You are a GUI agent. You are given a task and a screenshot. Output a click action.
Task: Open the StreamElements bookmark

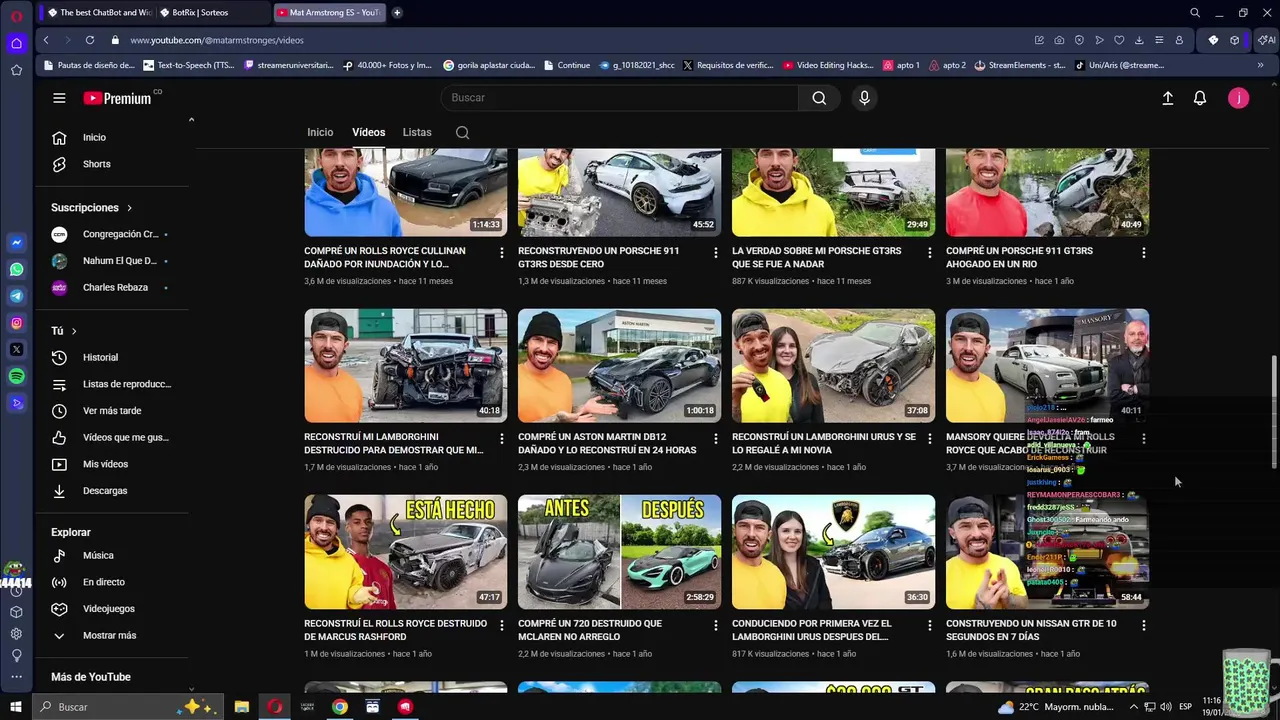point(1018,65)
